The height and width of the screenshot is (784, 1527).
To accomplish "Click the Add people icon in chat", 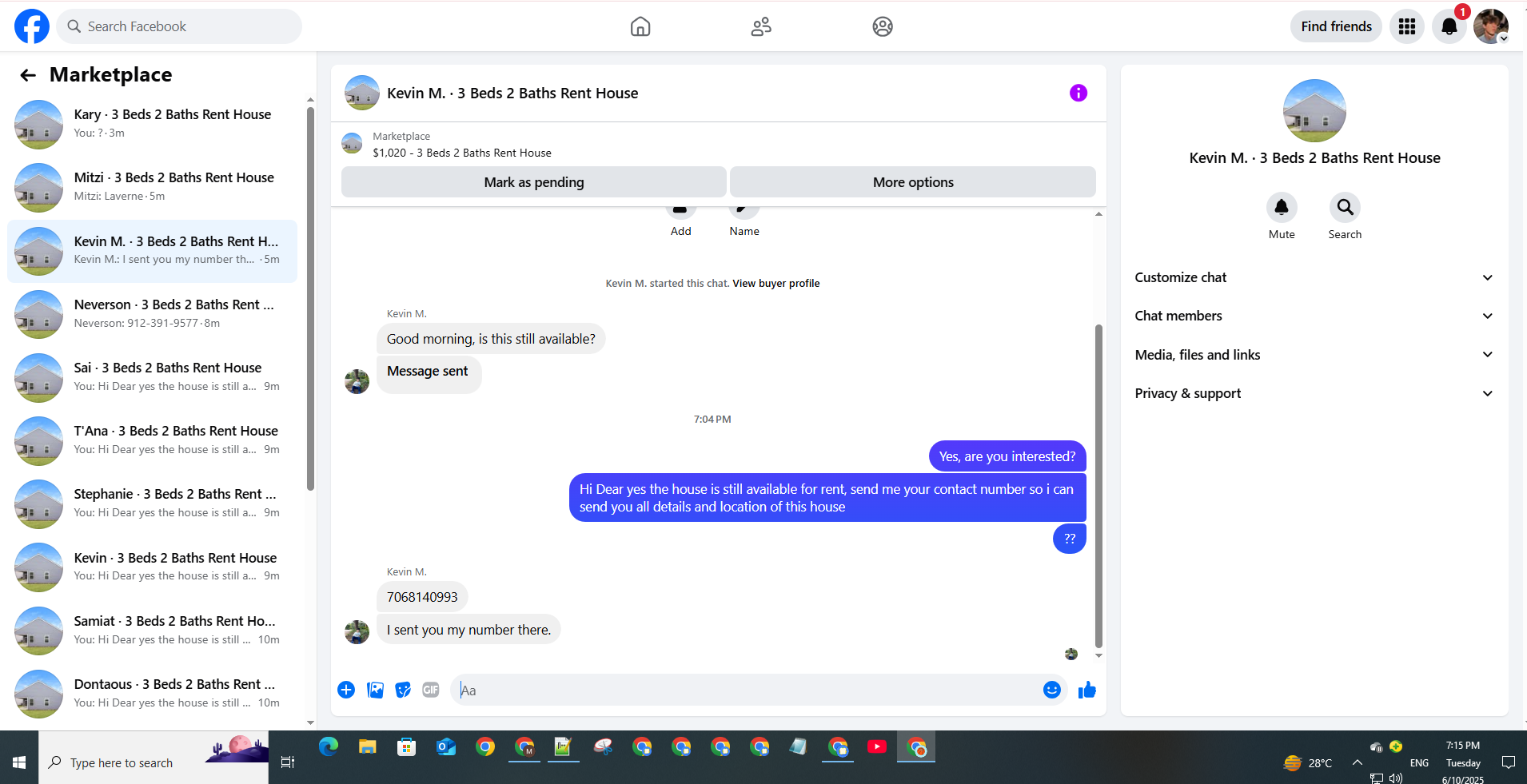I will click(x=680, y=213).
